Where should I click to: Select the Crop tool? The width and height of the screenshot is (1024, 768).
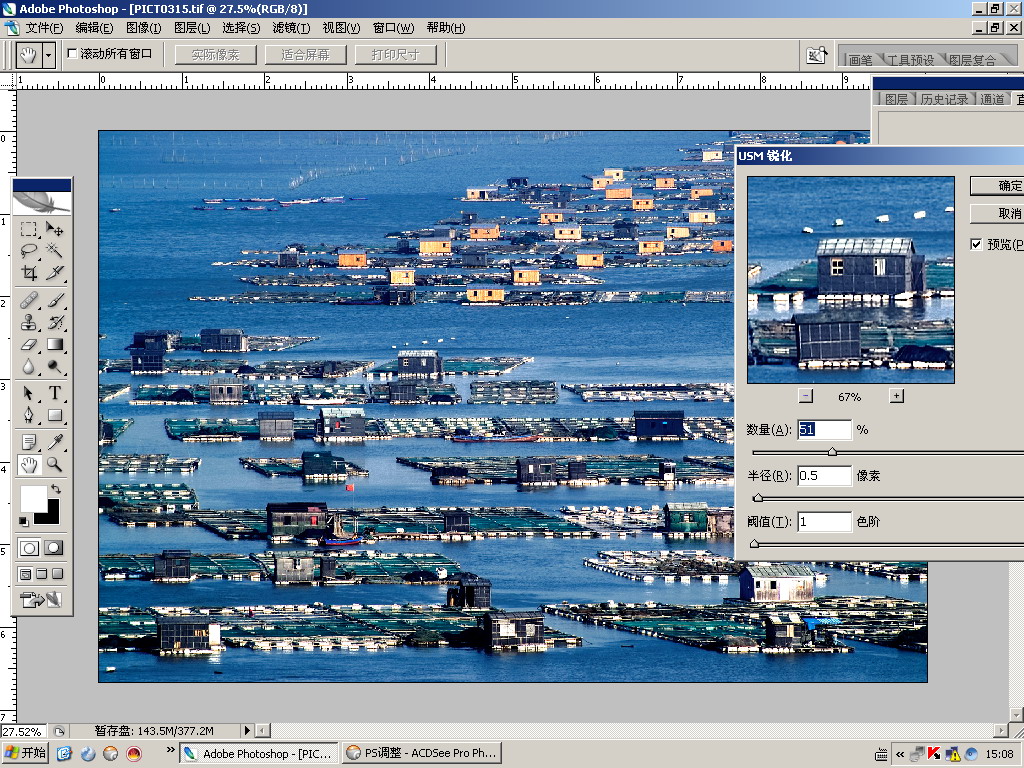tap(28, 272)
